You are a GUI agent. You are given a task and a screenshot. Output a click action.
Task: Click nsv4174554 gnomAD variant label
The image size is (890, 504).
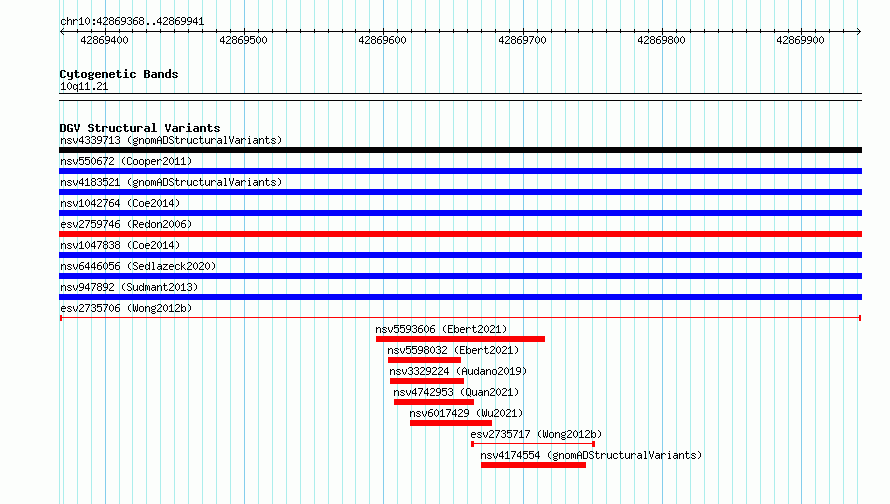(591, 455)
